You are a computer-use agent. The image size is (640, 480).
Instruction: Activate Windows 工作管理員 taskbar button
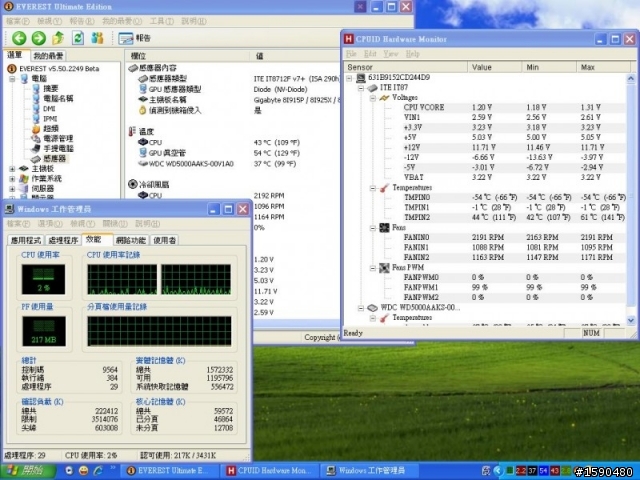(369, 471)
